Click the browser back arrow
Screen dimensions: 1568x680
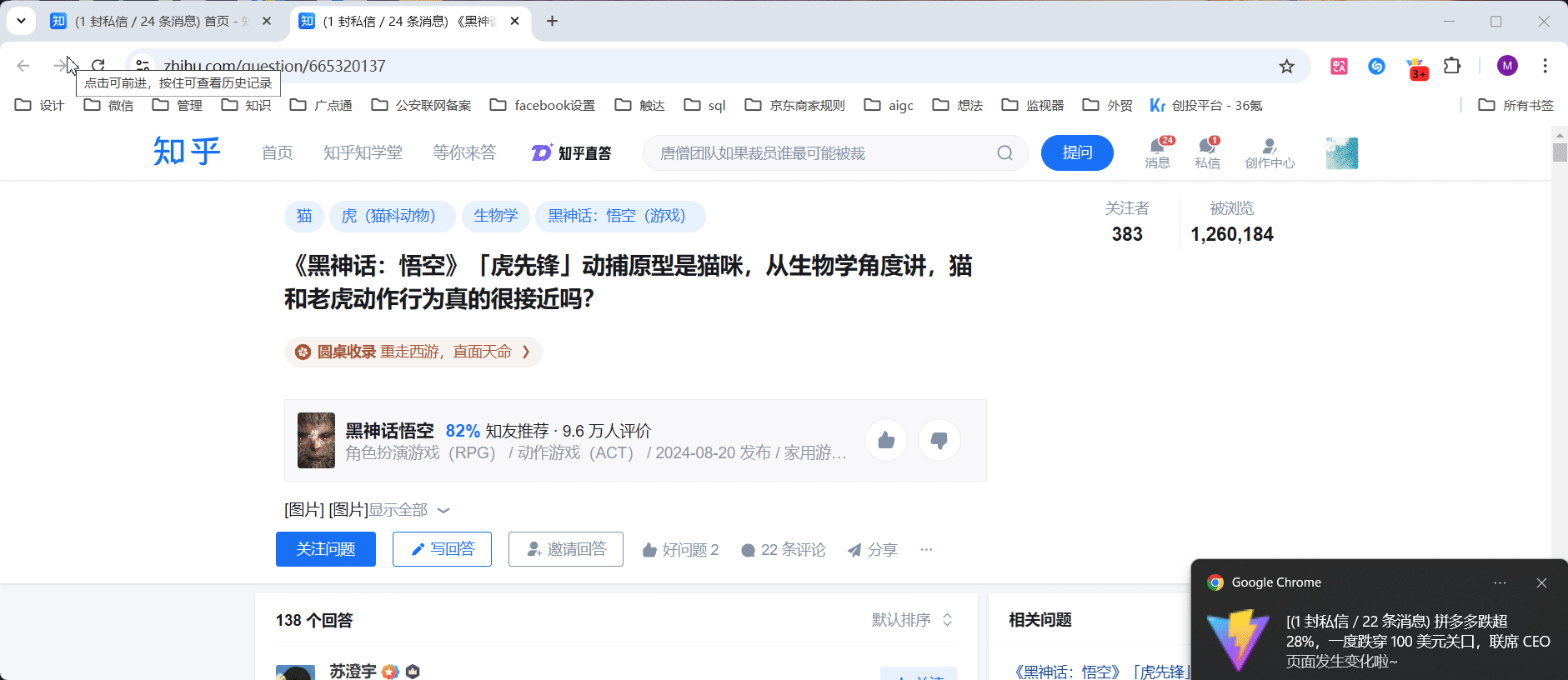point(23,66)
